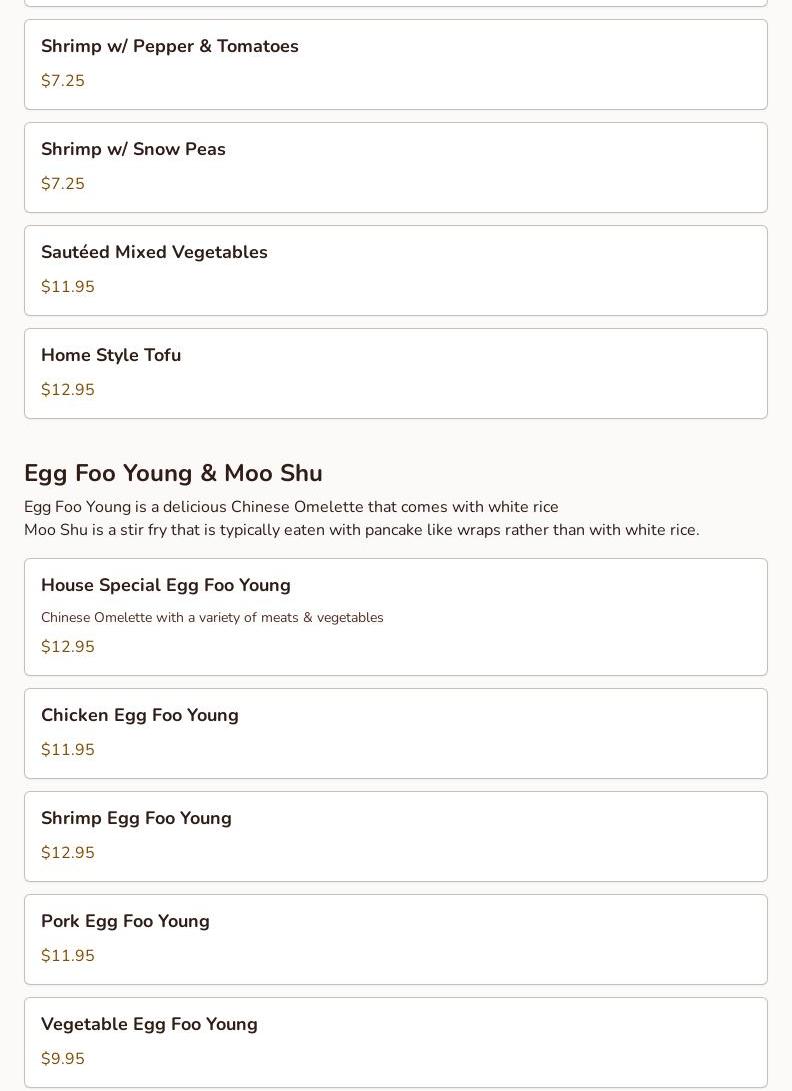Open House Special Egg Foo Young
Viewport: 792px width, 1091px height.
click(x=166, y=586)
